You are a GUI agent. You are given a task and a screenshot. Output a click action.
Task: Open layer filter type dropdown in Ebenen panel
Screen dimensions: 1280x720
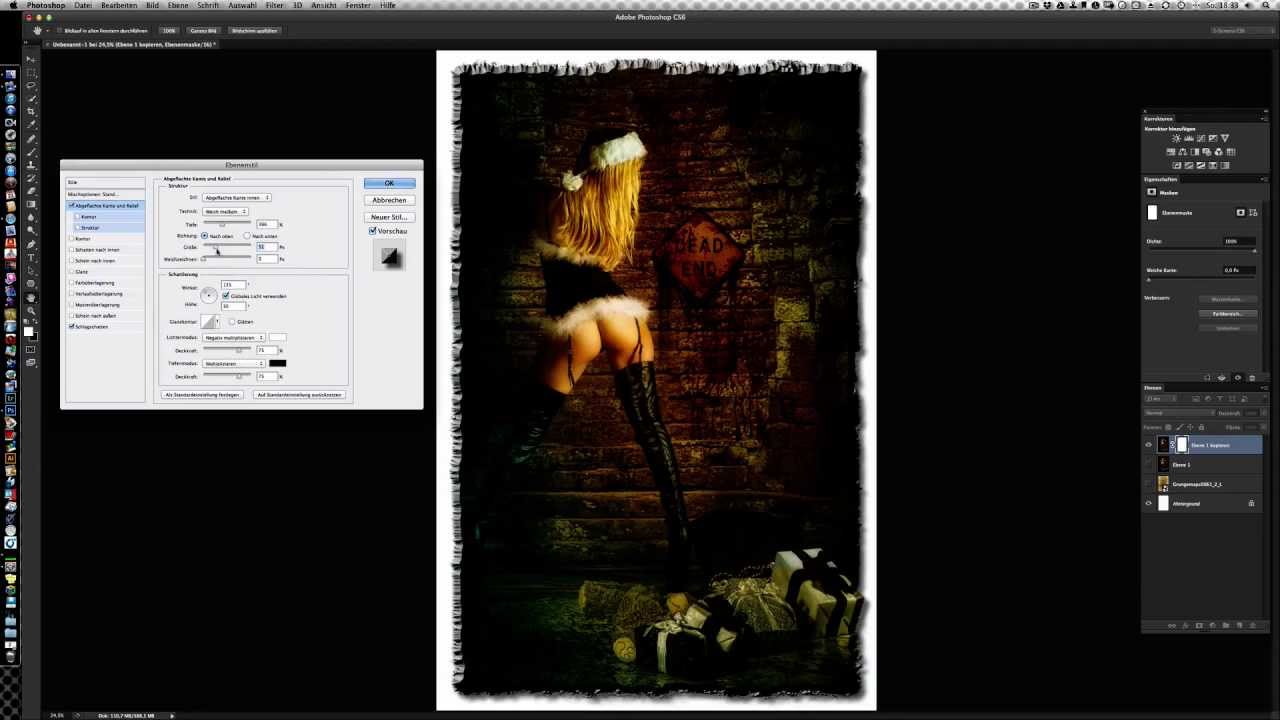(x=1161, y=398)
